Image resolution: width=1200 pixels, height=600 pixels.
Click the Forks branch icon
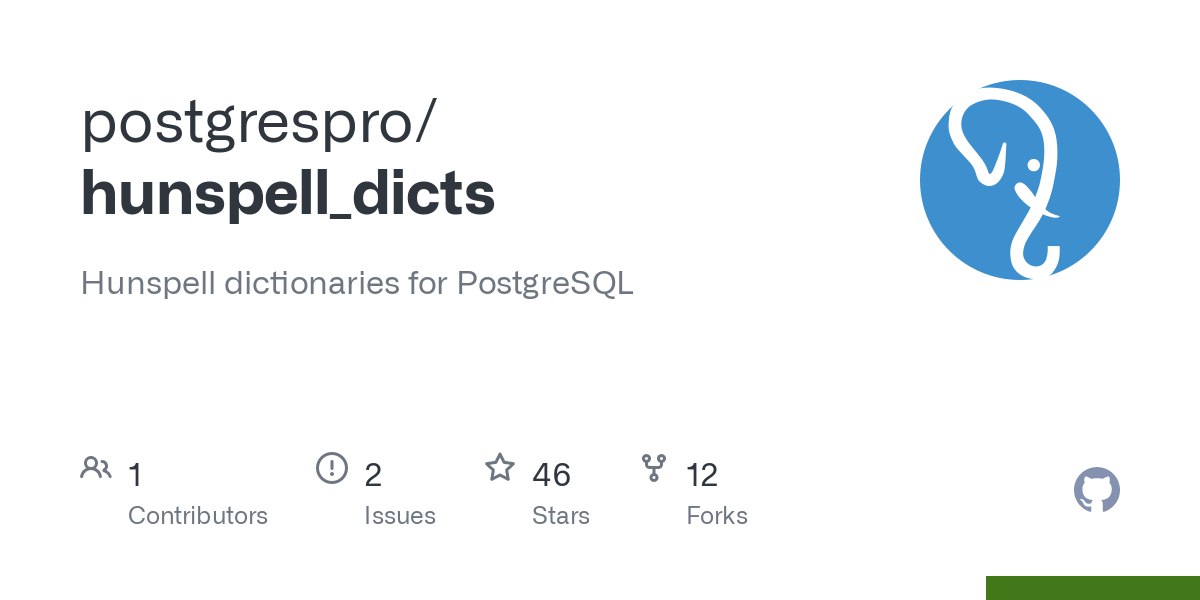(654, 468)
